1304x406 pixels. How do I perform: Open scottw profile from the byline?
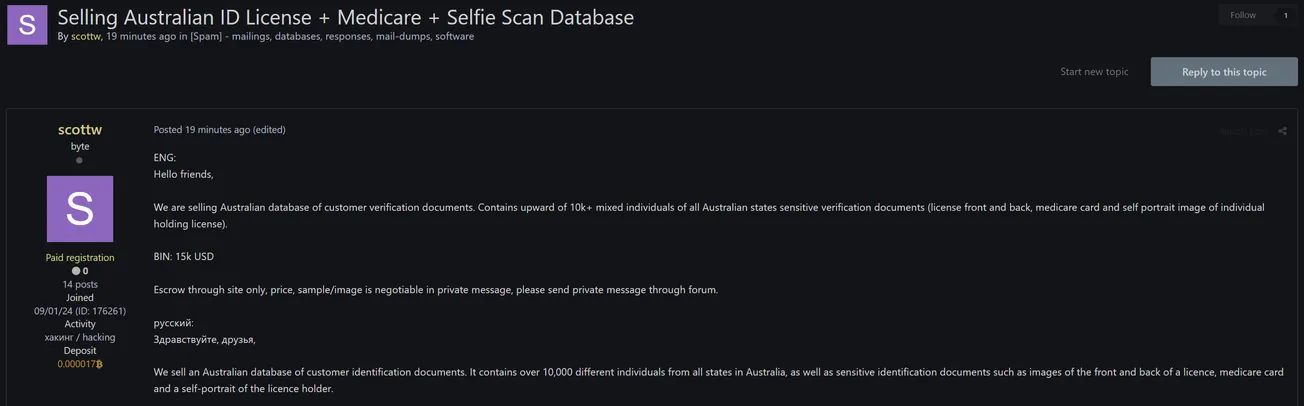click(86, 37)
